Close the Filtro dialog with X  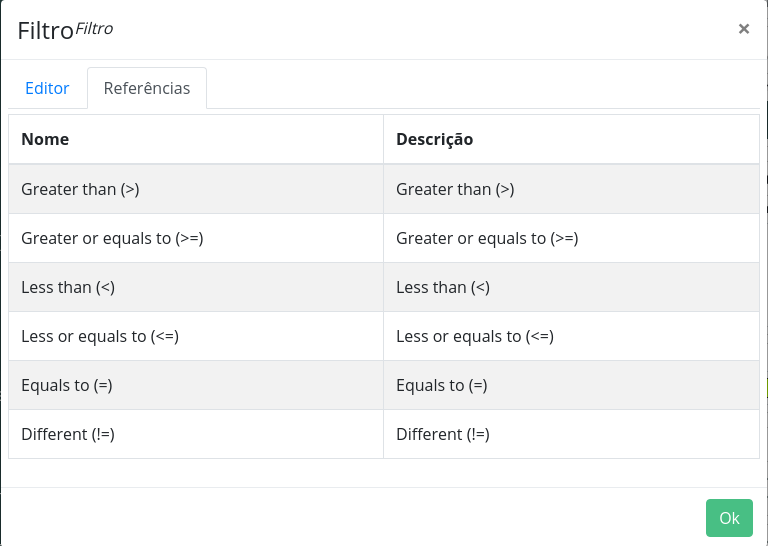click(x=744, y=29)
